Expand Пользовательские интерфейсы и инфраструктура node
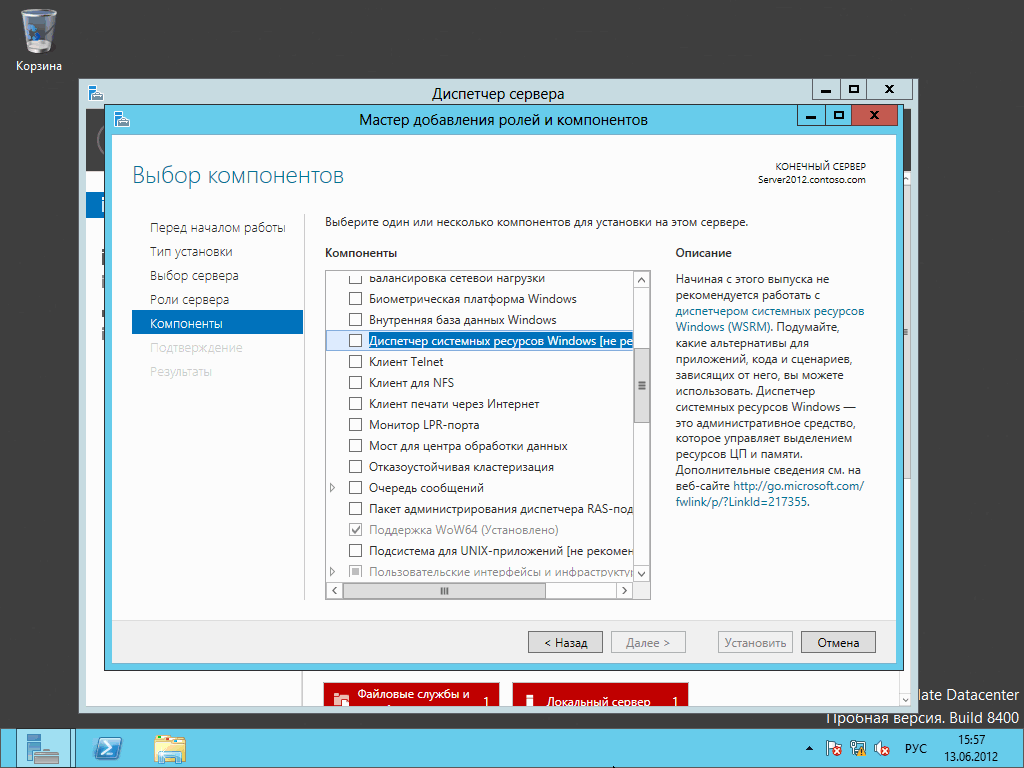Image resolution: width=1024 pixels, height=768 pixels. pos(333,571)
